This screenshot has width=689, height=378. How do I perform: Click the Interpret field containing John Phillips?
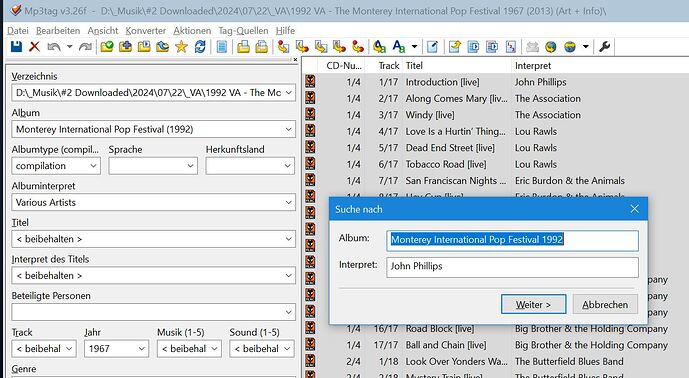tap(512, 267)
